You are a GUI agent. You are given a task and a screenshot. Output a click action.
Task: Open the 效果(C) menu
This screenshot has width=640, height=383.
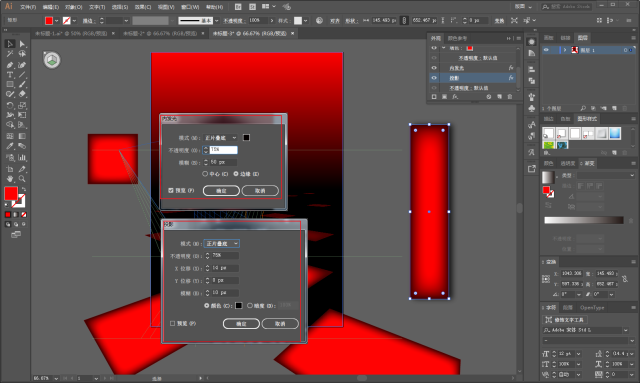(x=143, y=7)
